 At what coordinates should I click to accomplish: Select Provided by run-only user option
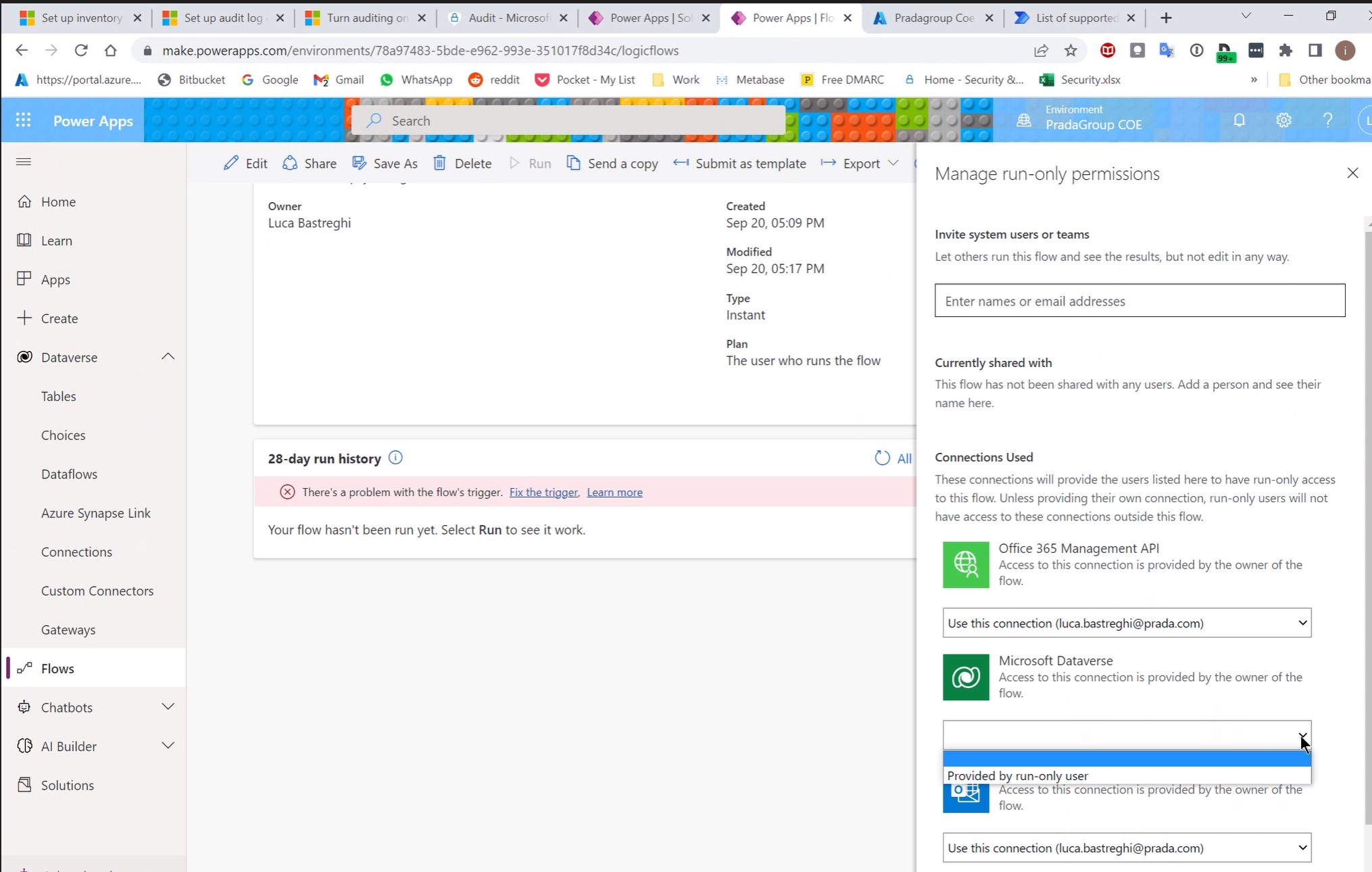pyautogui.click(x=1018, y=775)
